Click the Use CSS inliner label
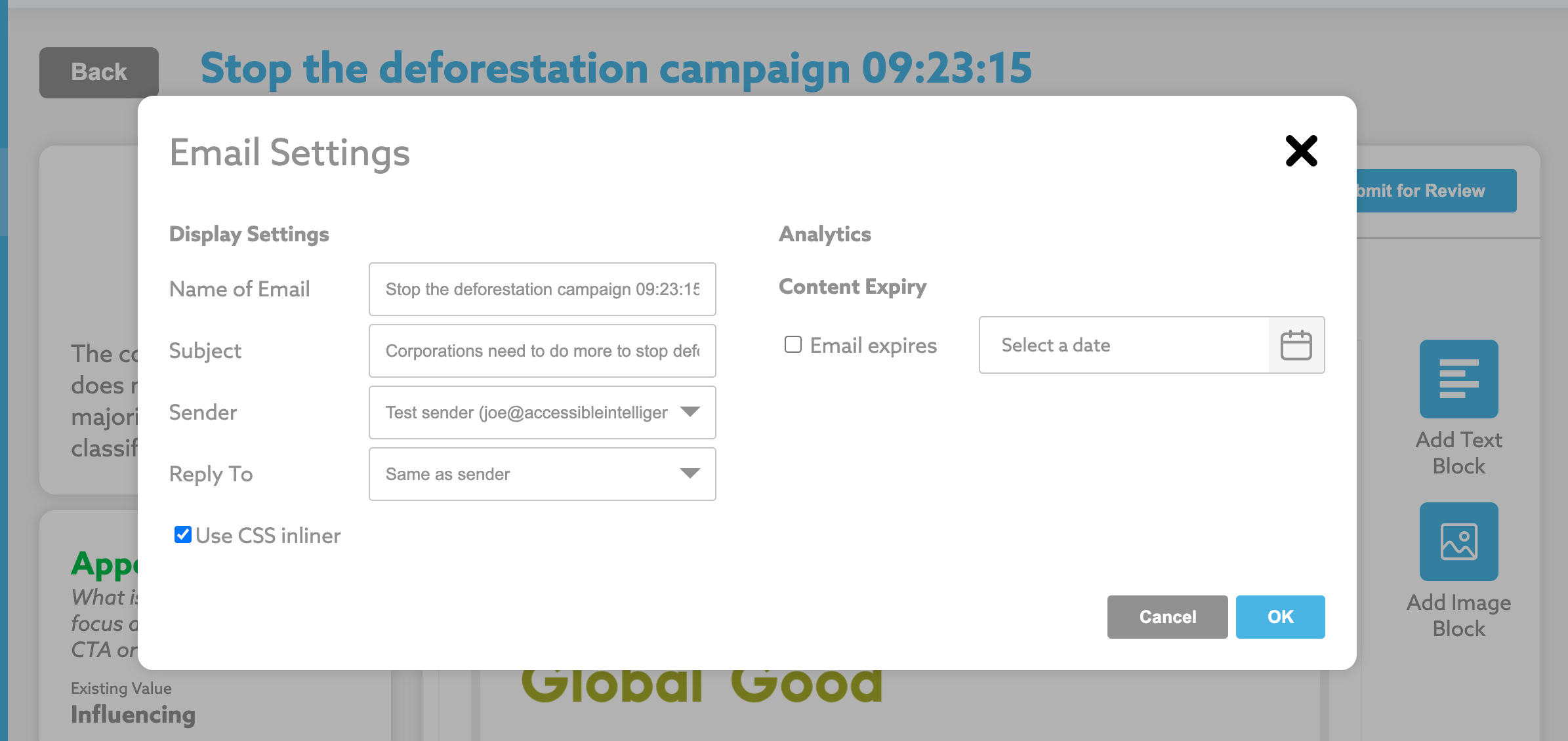1568x741 pixels. tap(268, 536)
